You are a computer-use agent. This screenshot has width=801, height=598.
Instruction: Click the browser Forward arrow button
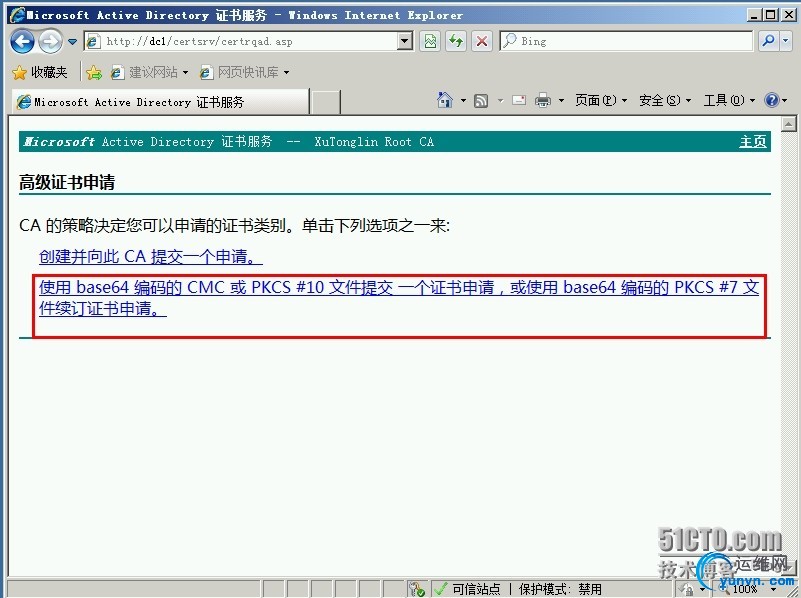coord(50,41)
